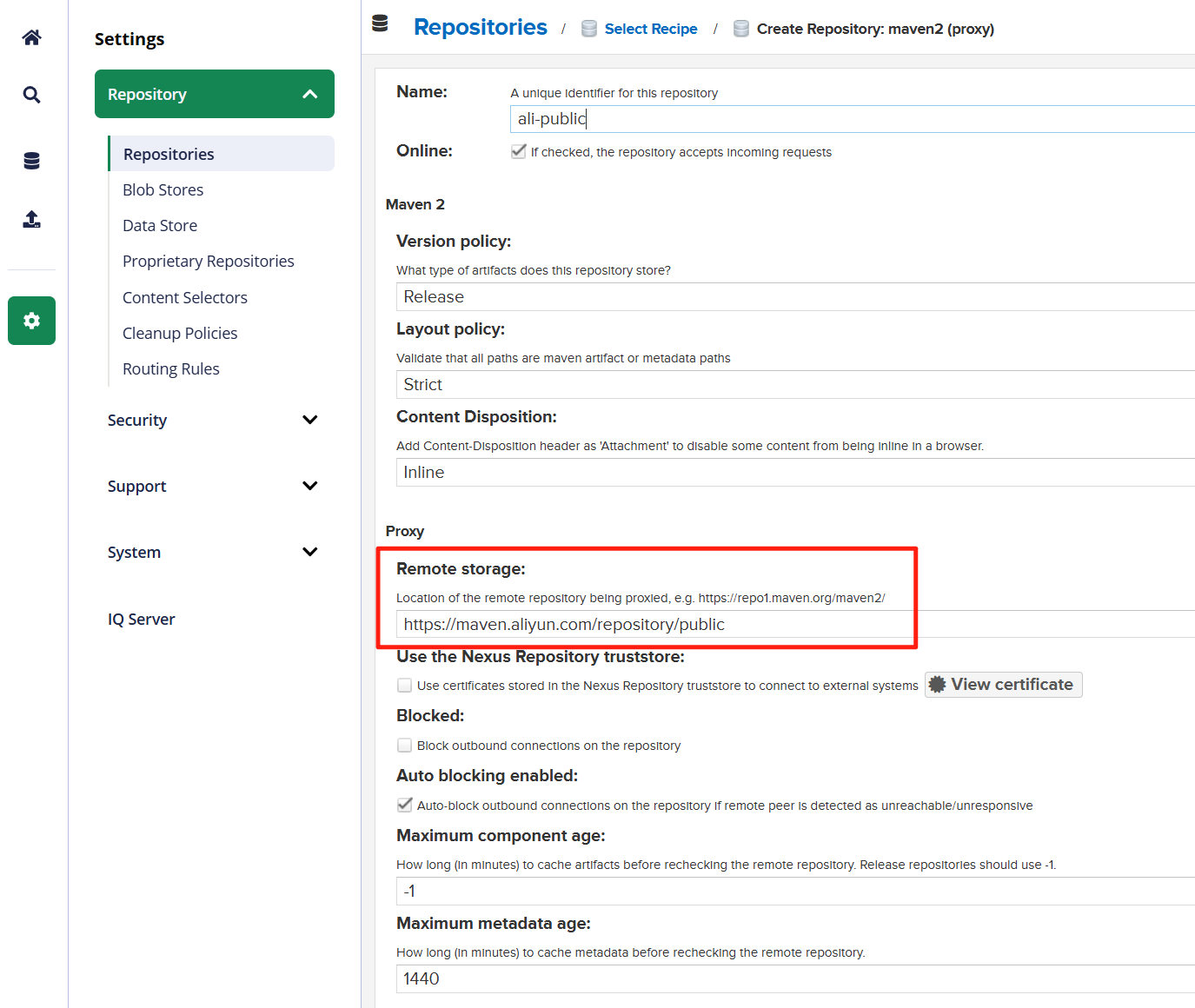Click database icon beside Repositories heading

click(380, 23)
